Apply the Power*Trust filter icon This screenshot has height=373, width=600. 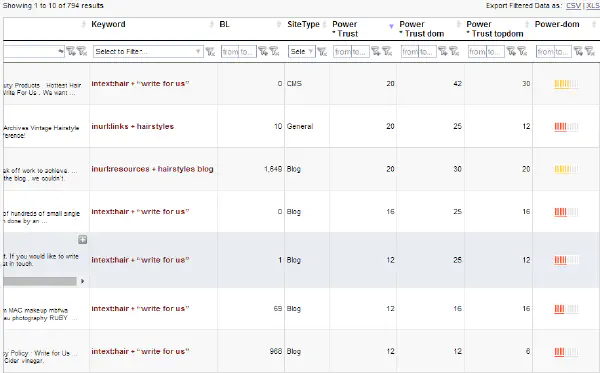[x=375, y=51]
